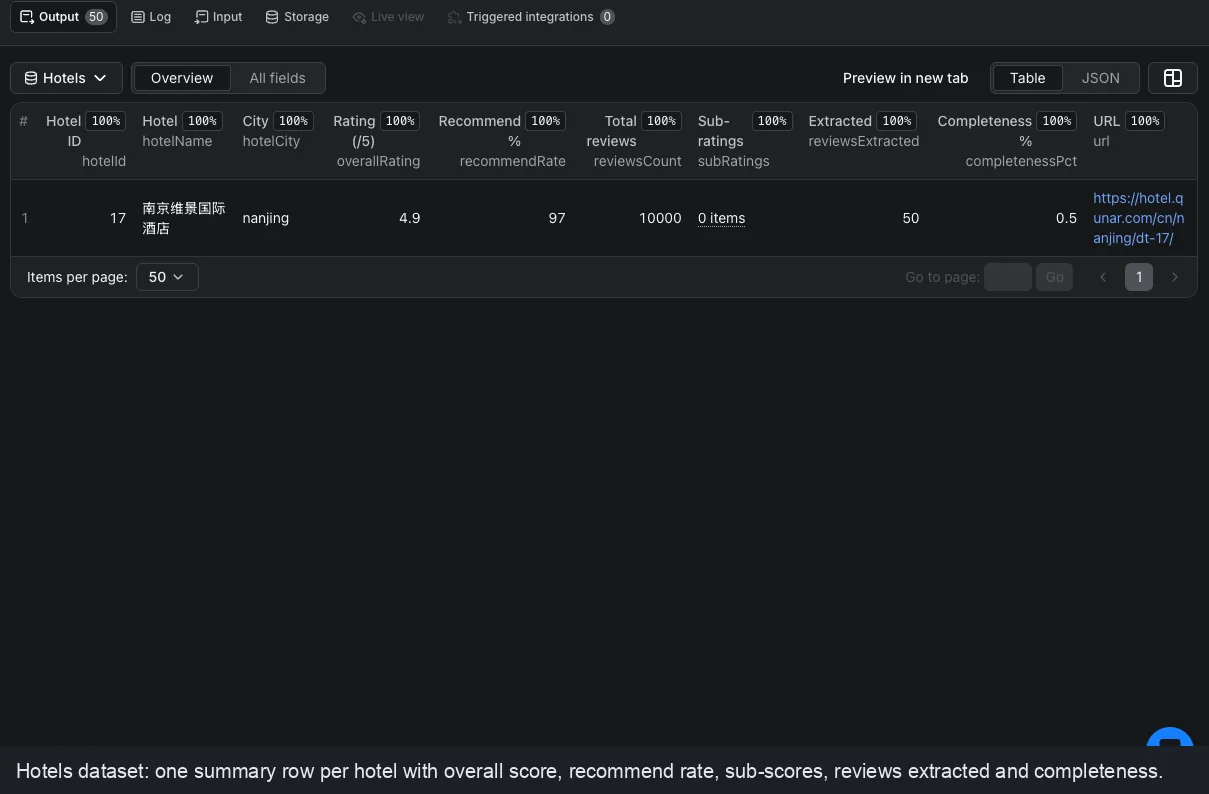Click the 'nanjing' city cell
This screenshot has height=794, width=1209.
click(x=265, y=218)
